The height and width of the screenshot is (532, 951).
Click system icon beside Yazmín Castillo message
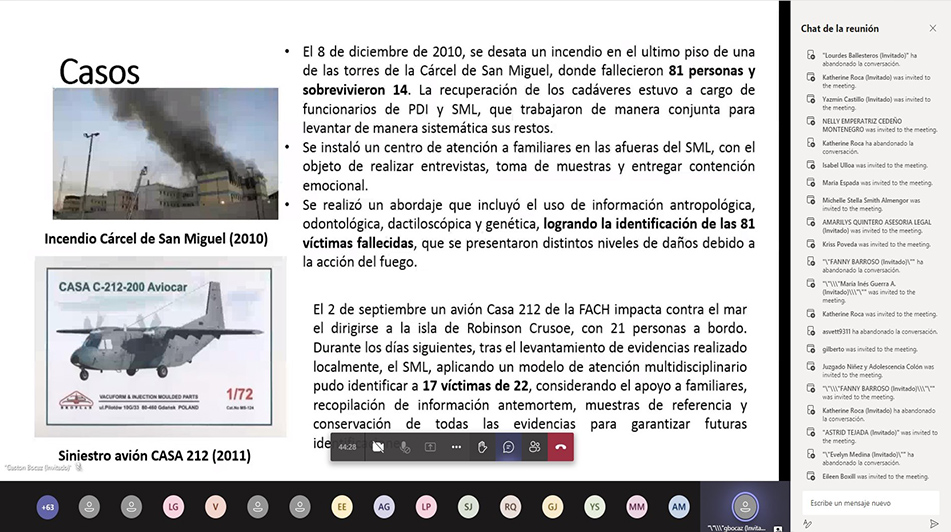[811, 99]
